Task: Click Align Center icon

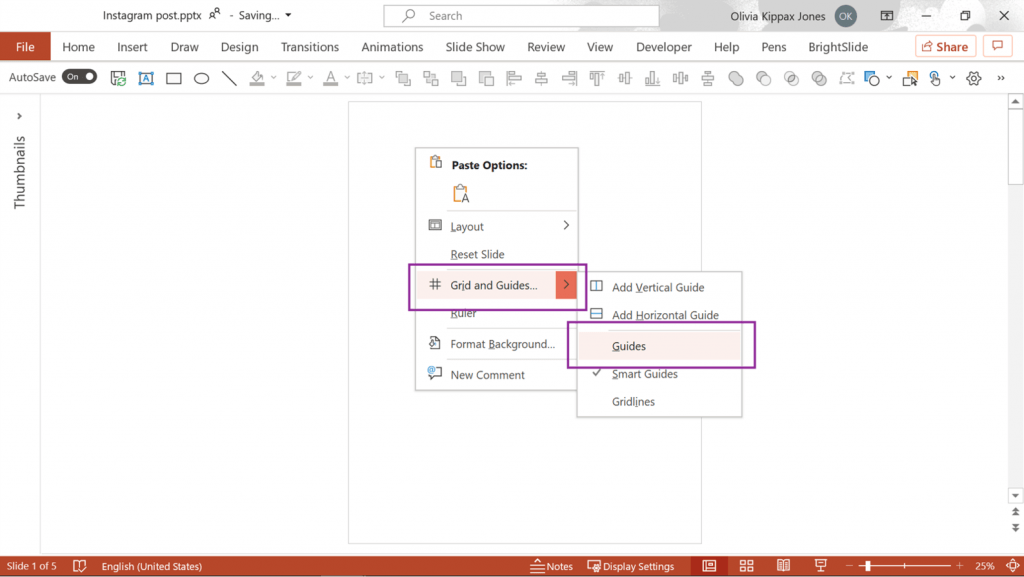Action: coord(541,78)
